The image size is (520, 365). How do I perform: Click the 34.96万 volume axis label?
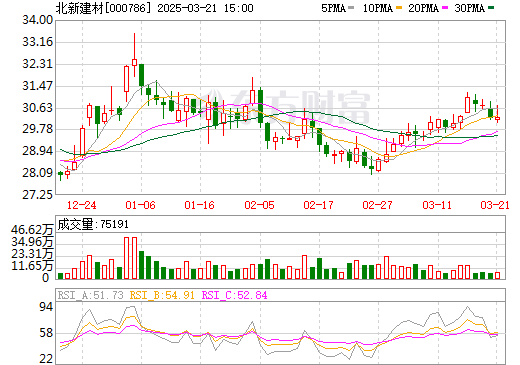point(32,242)
